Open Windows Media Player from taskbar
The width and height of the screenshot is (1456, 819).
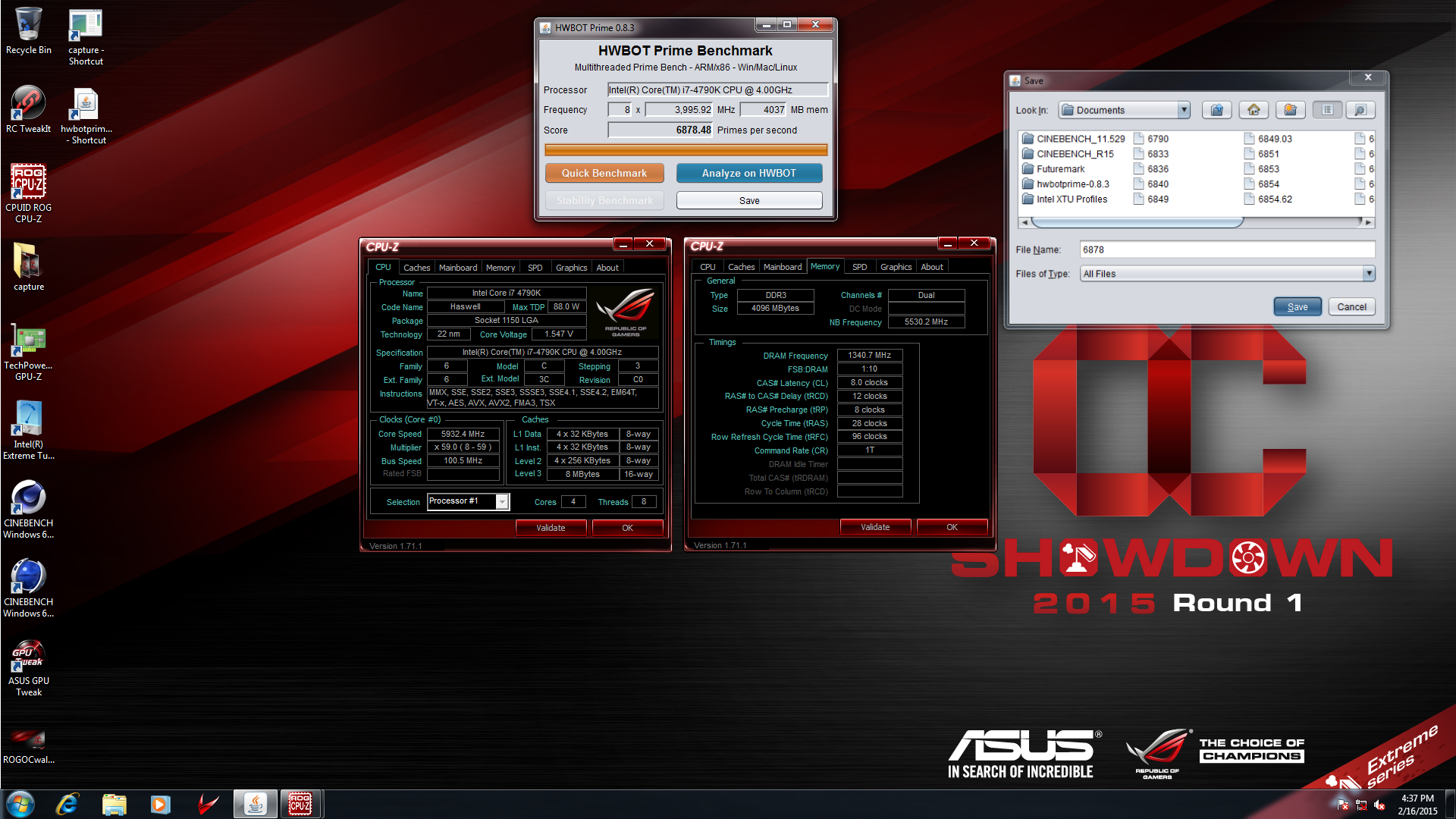coord(160,804)
